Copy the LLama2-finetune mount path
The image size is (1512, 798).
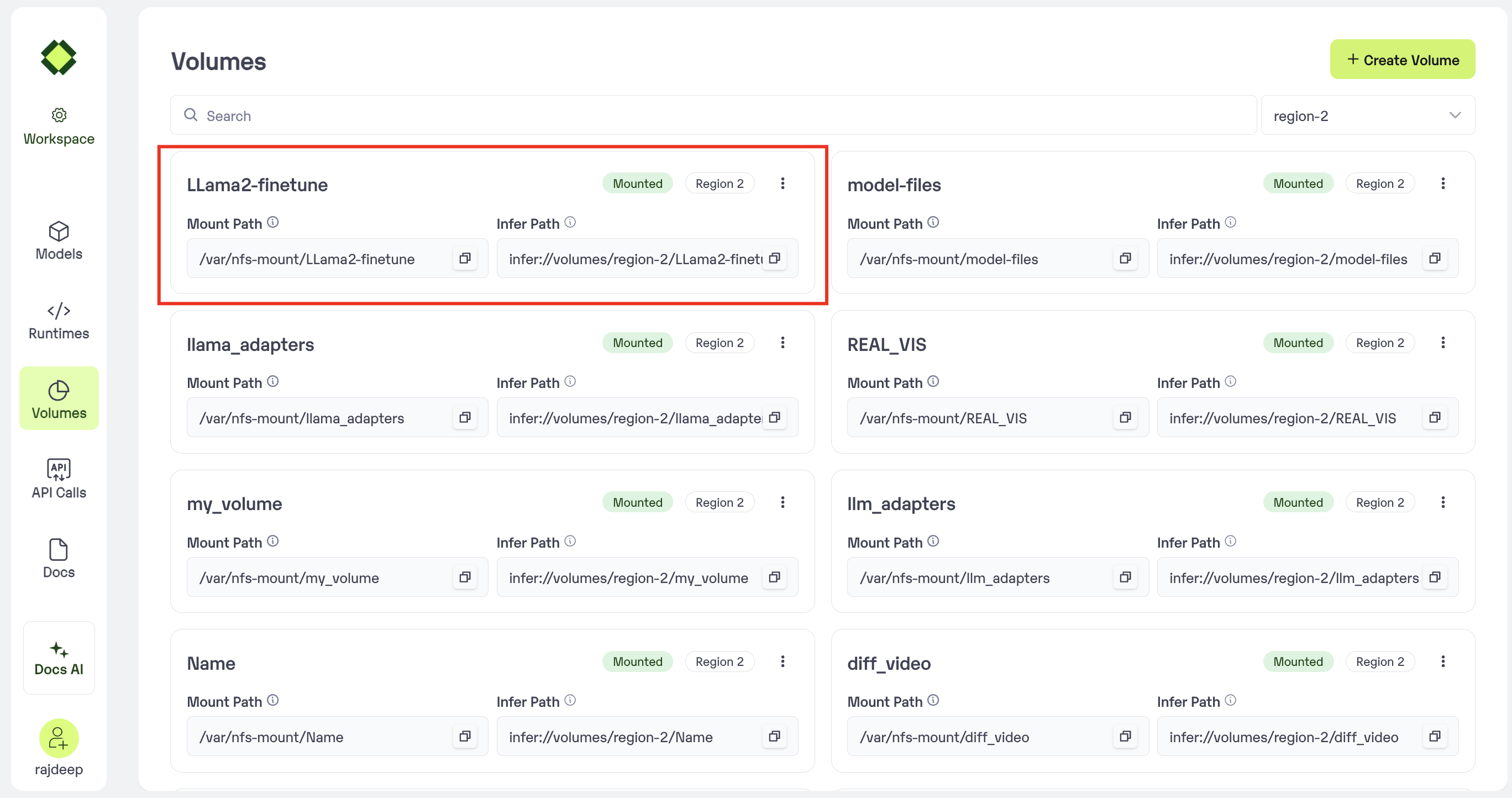pos(464,258)
